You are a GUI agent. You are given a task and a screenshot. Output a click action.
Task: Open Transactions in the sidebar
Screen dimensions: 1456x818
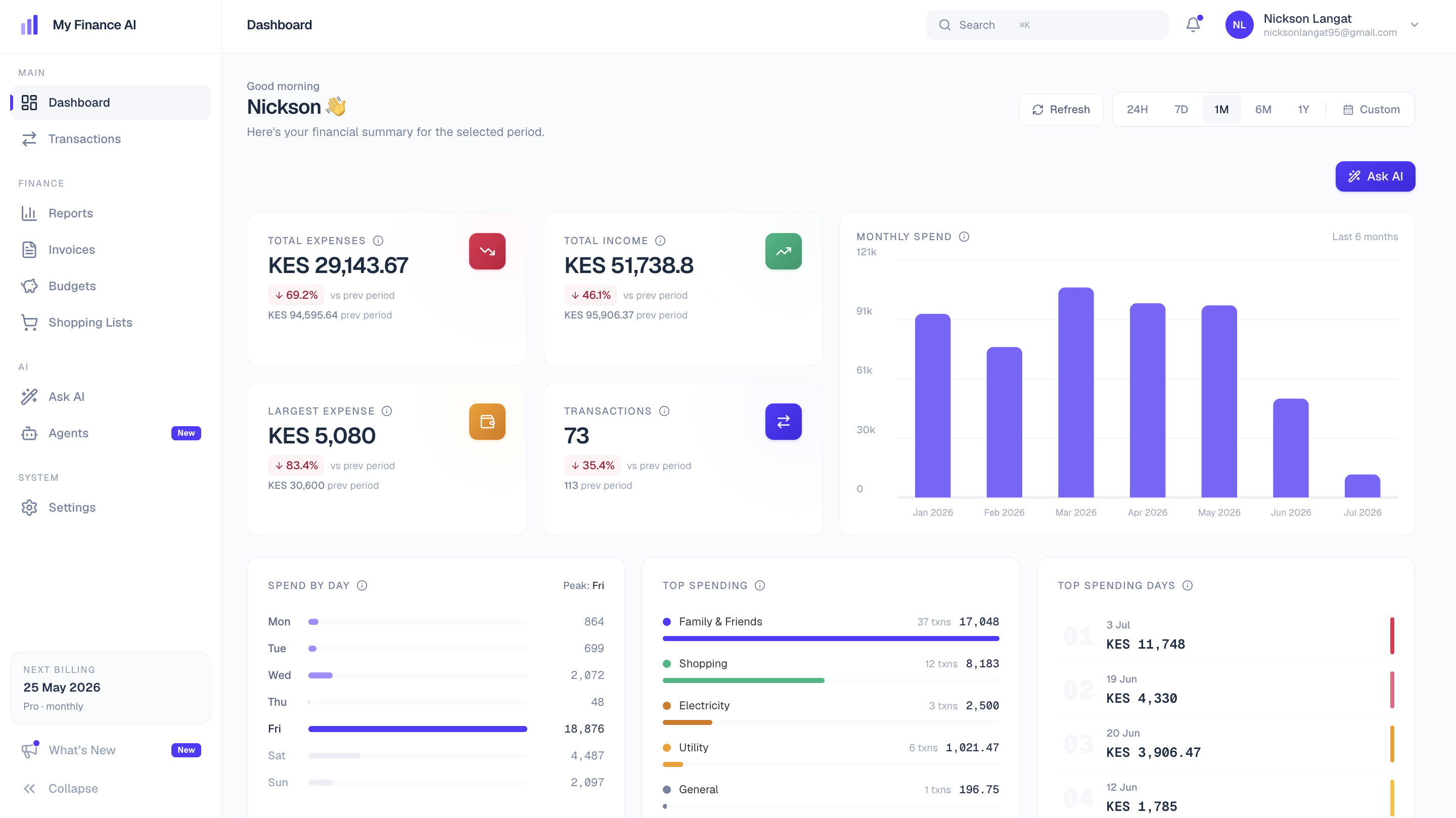pyautogui.click(x=111, y=139)
